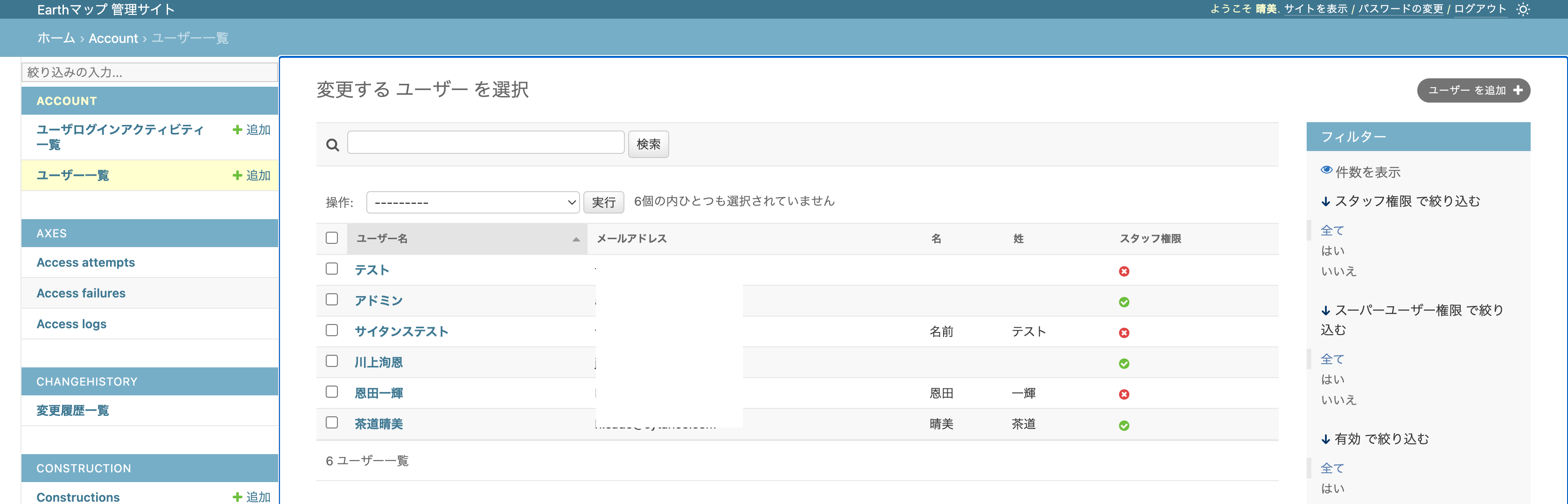Check the checkbox for 茶道晴美
The height and width of the screenshot is (504, 1568).
pyautogui.click(x=331, y=422)
